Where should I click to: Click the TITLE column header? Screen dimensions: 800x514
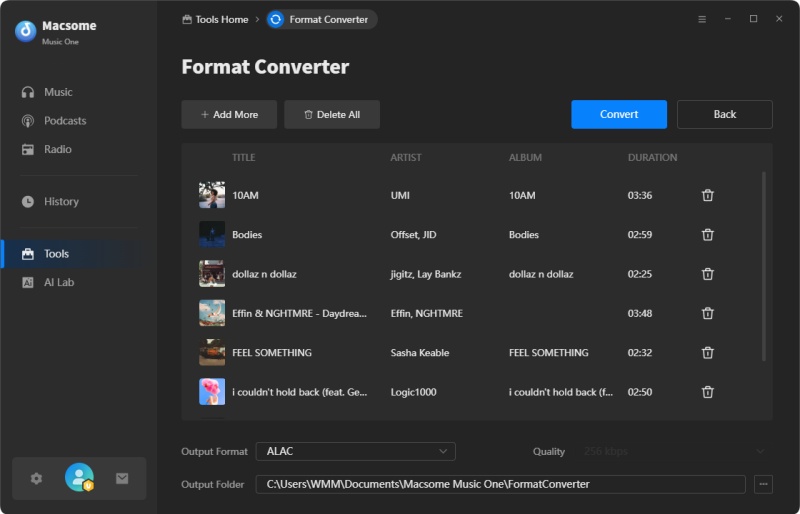coord(243,157)
